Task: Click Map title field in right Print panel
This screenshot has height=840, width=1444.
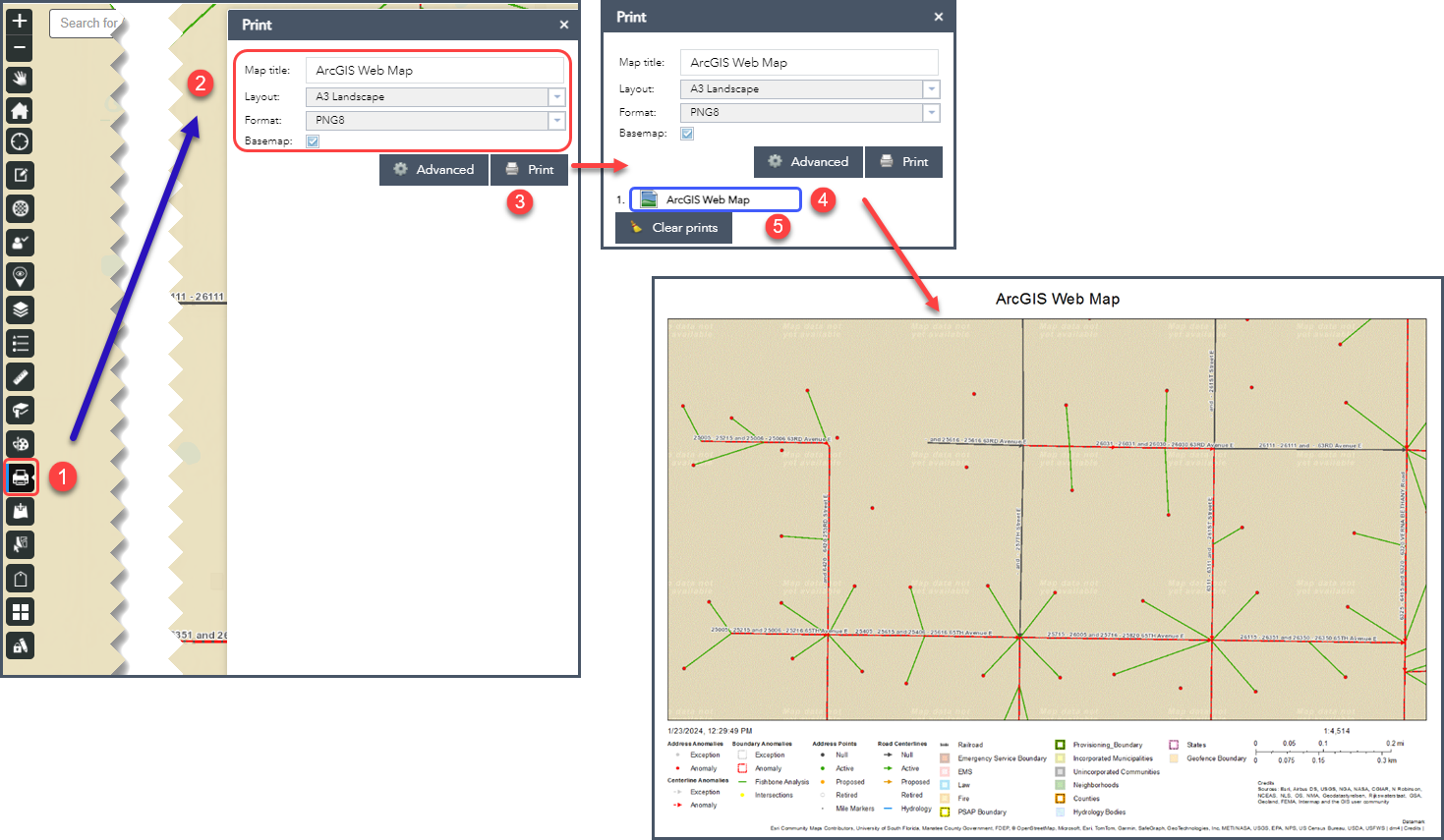Action: (809, 63)
